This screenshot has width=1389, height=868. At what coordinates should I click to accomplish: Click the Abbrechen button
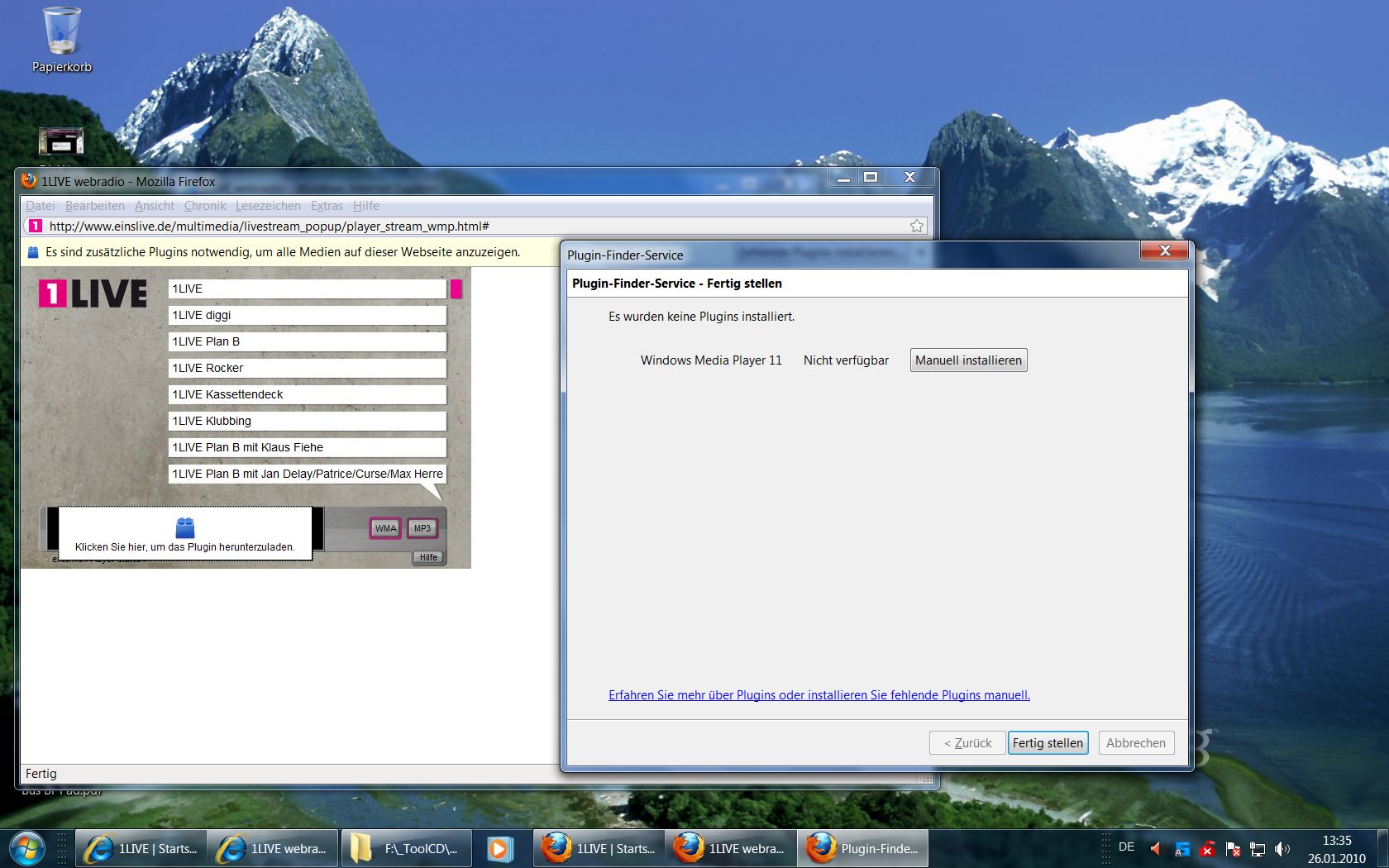click(x=1136, y=743)
